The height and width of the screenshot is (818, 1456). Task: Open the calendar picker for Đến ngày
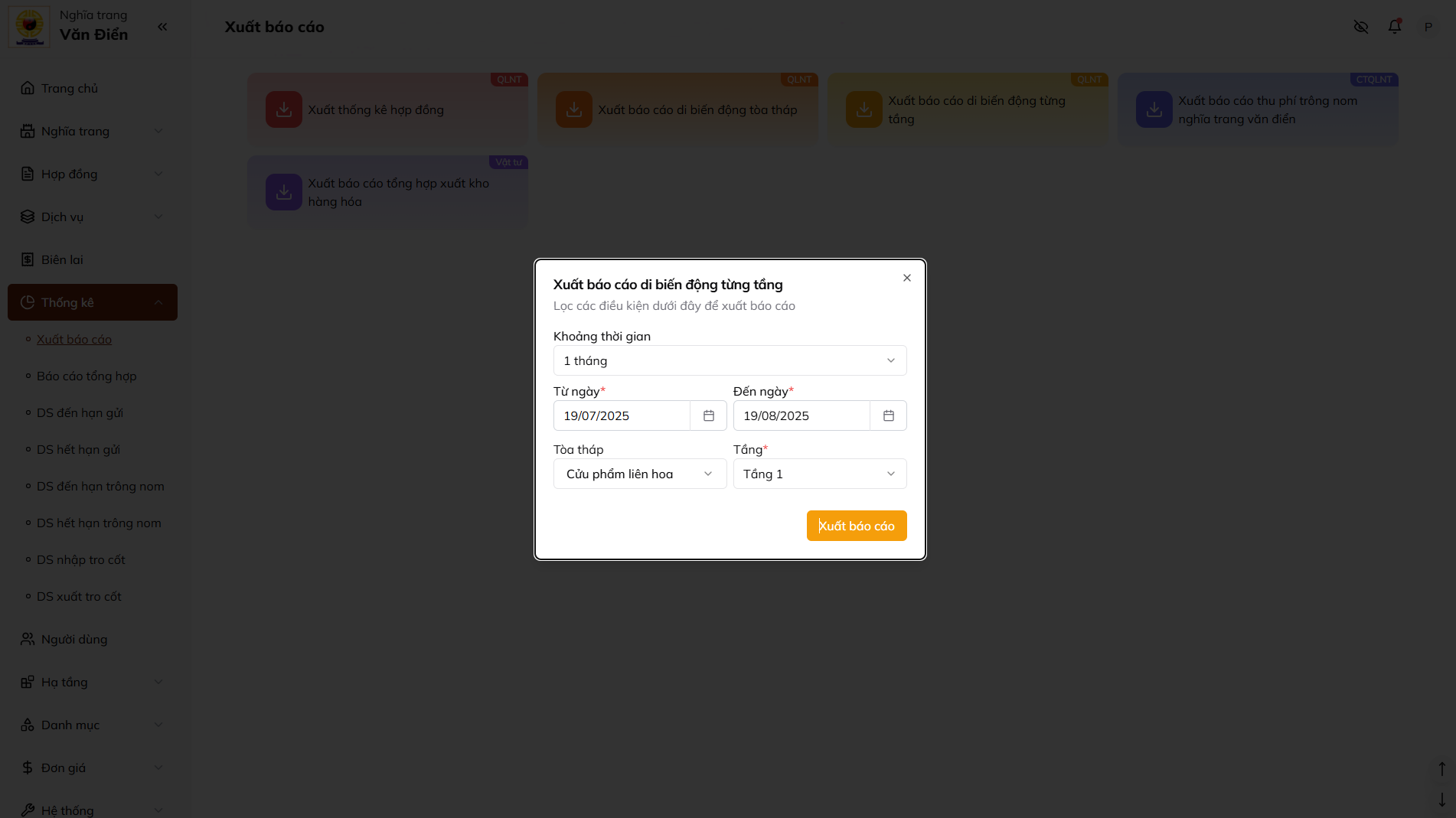click(888, 416)
